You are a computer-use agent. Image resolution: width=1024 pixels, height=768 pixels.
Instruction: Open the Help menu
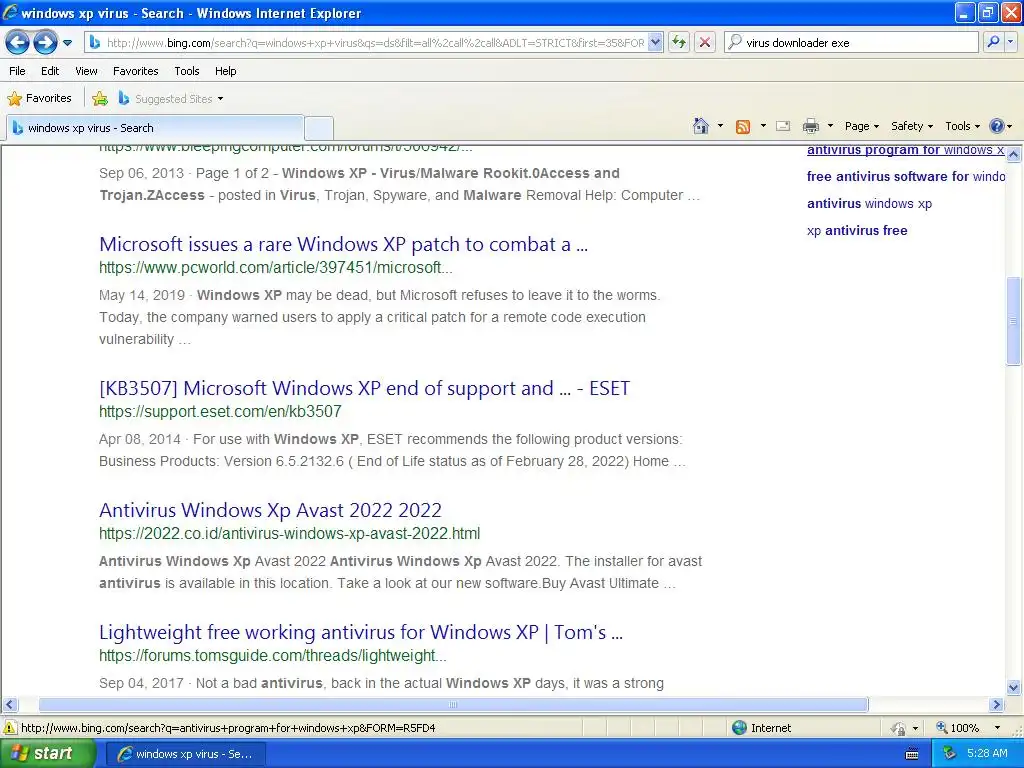coord(225,71)
